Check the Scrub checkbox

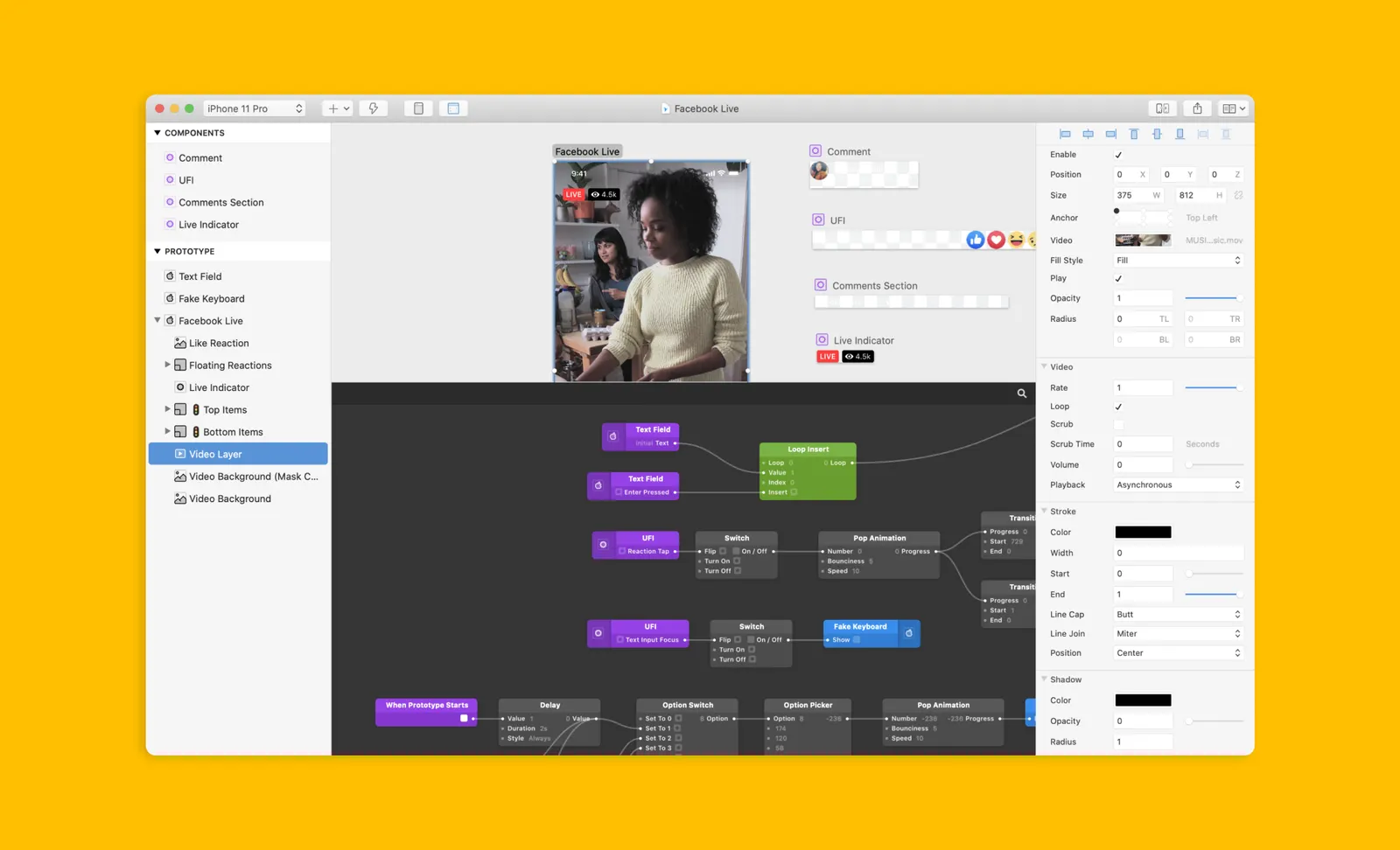coord(1118,424)
